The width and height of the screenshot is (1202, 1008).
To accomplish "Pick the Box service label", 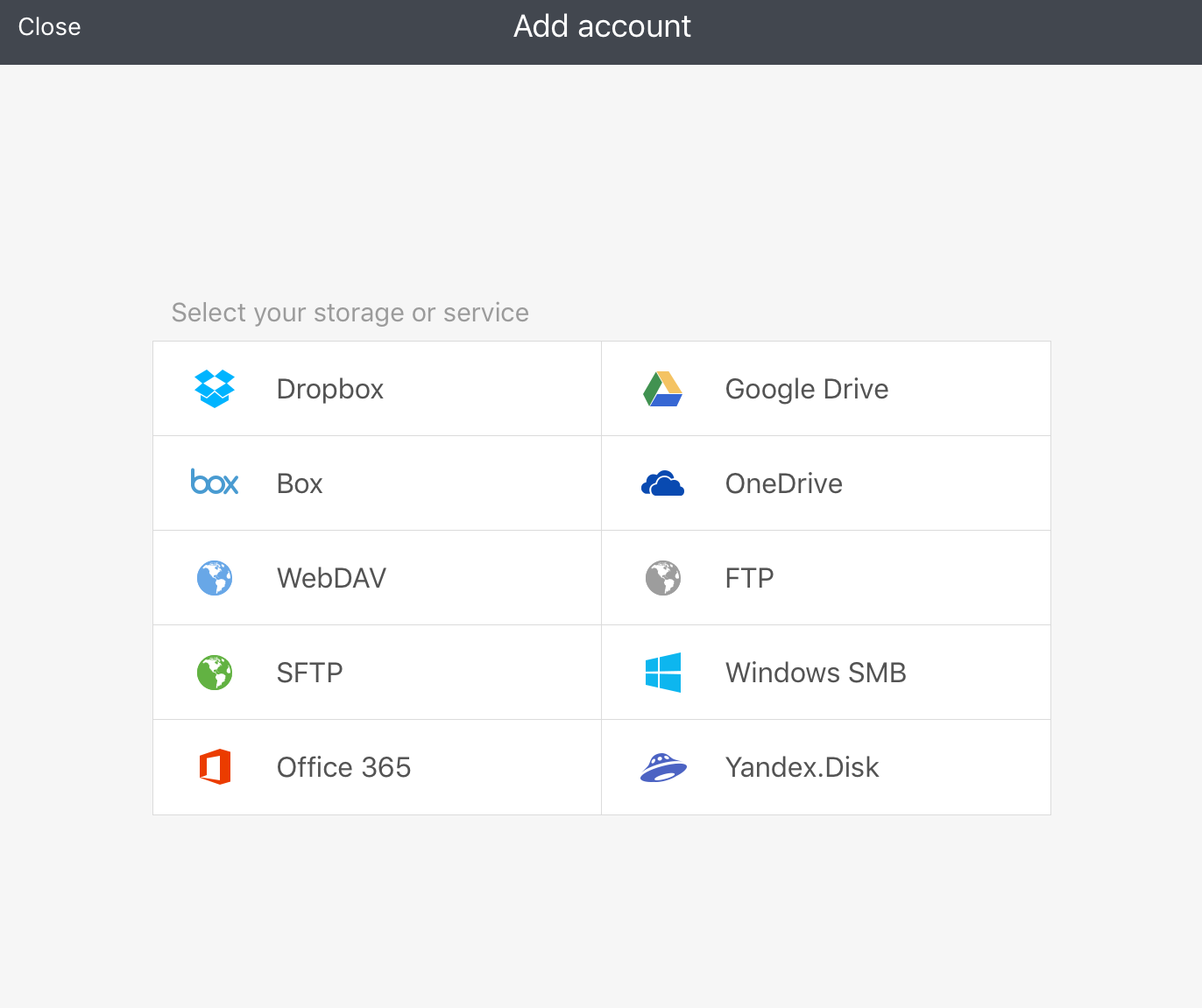I will coord(300,483).
